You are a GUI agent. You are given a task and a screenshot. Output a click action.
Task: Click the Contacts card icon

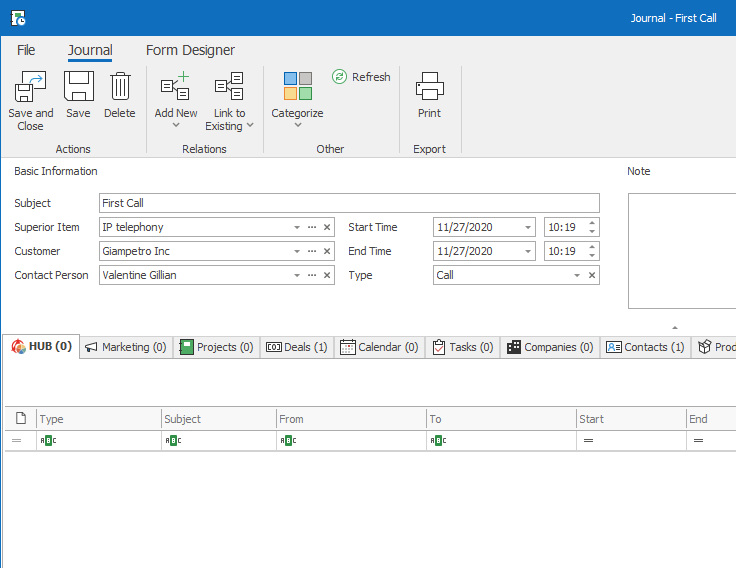click(614, 347)
